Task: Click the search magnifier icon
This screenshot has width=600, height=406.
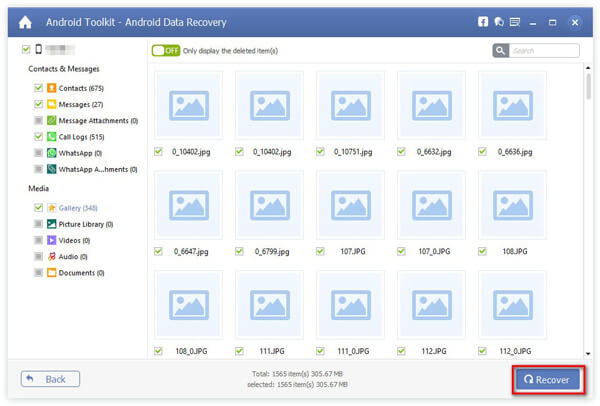Action: pos(501,51)
